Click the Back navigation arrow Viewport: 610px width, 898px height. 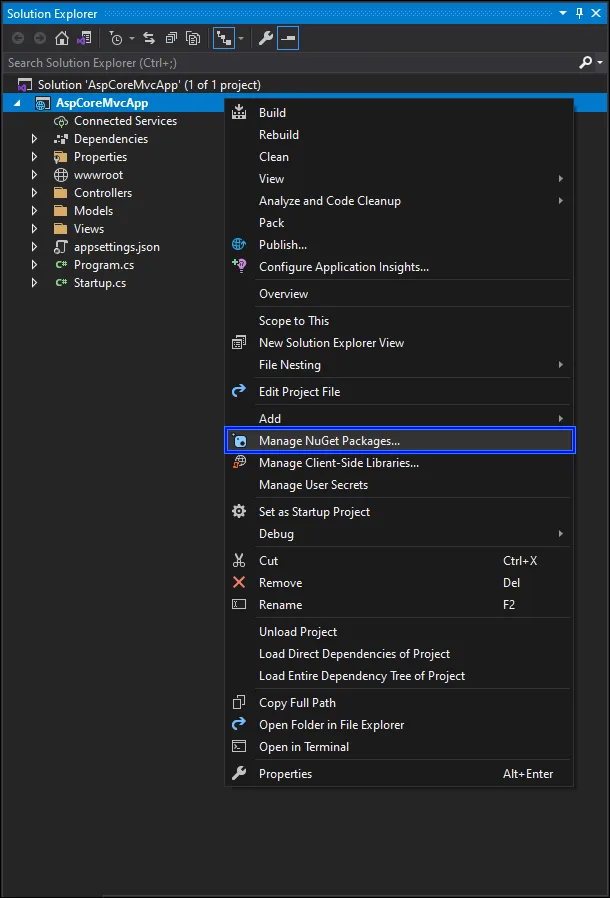(x=17, y=38)
